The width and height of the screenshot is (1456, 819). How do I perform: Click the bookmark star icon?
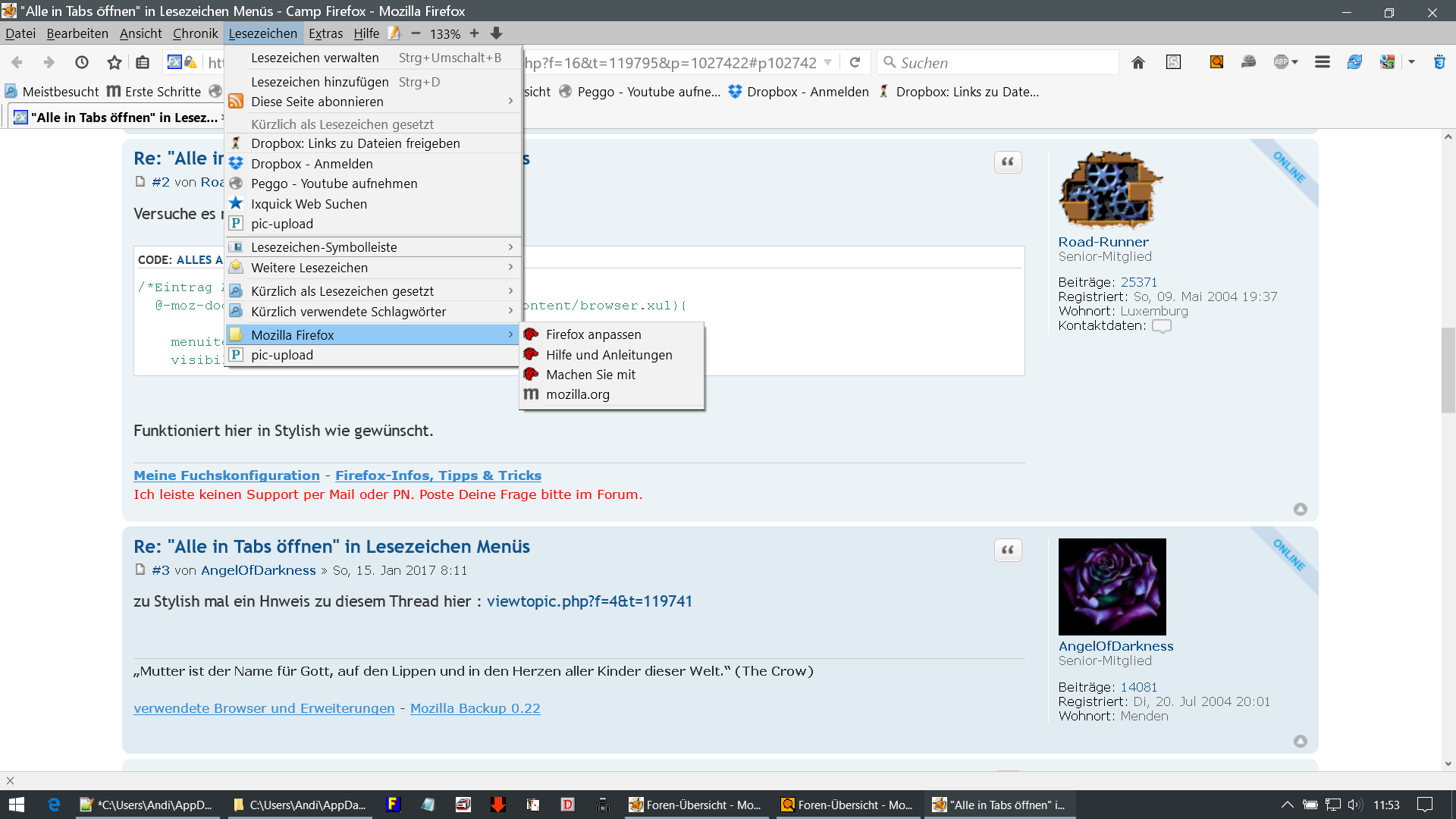click(x=115, y=63)
